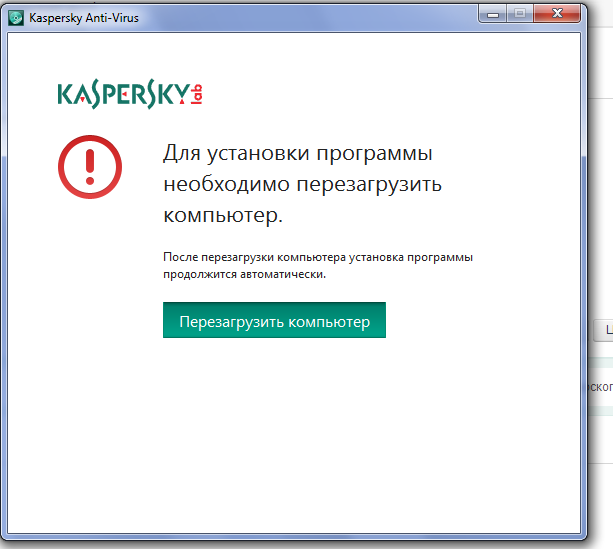Click the red exclamation warning icon
Screen dimensions: 613x549
click(x=90, y=167)
